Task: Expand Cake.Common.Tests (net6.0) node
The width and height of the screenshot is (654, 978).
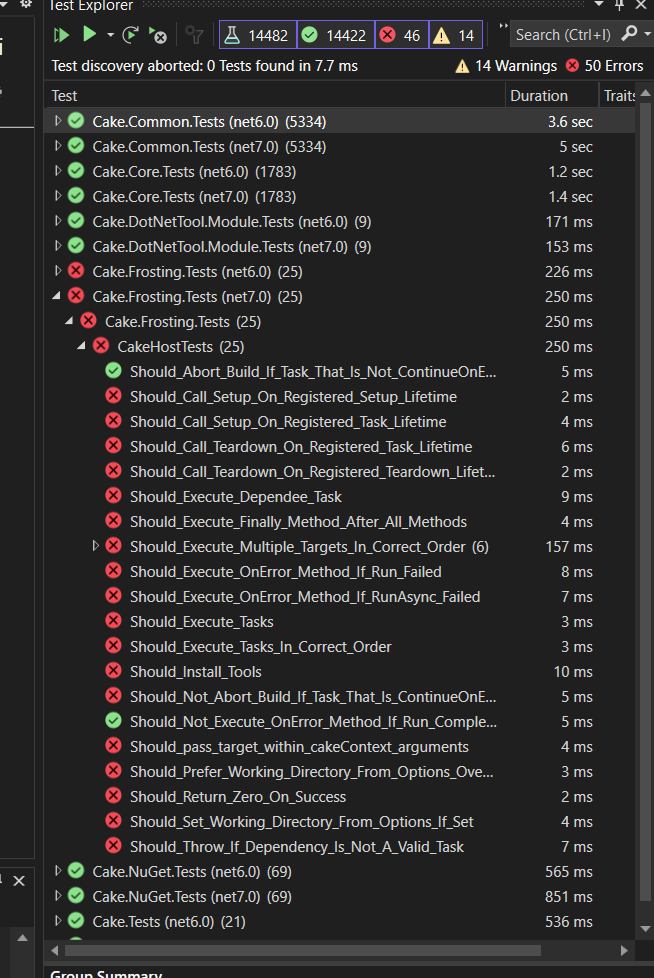Action: click(x=57, y=121)
